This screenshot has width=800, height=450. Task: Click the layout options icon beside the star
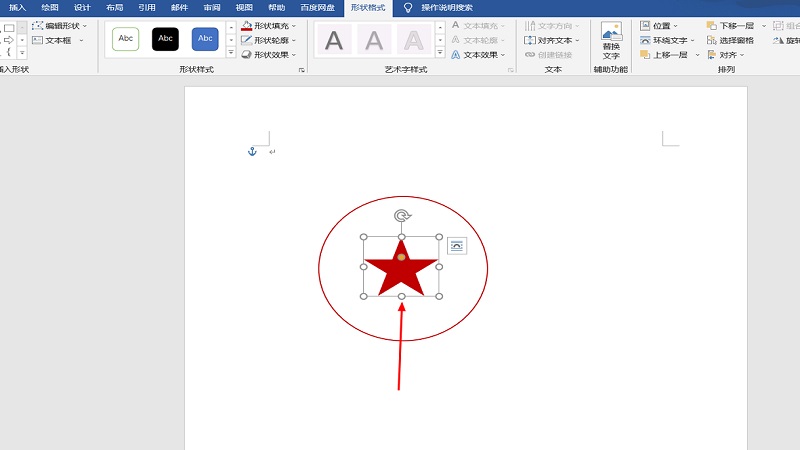coord(456,246)
